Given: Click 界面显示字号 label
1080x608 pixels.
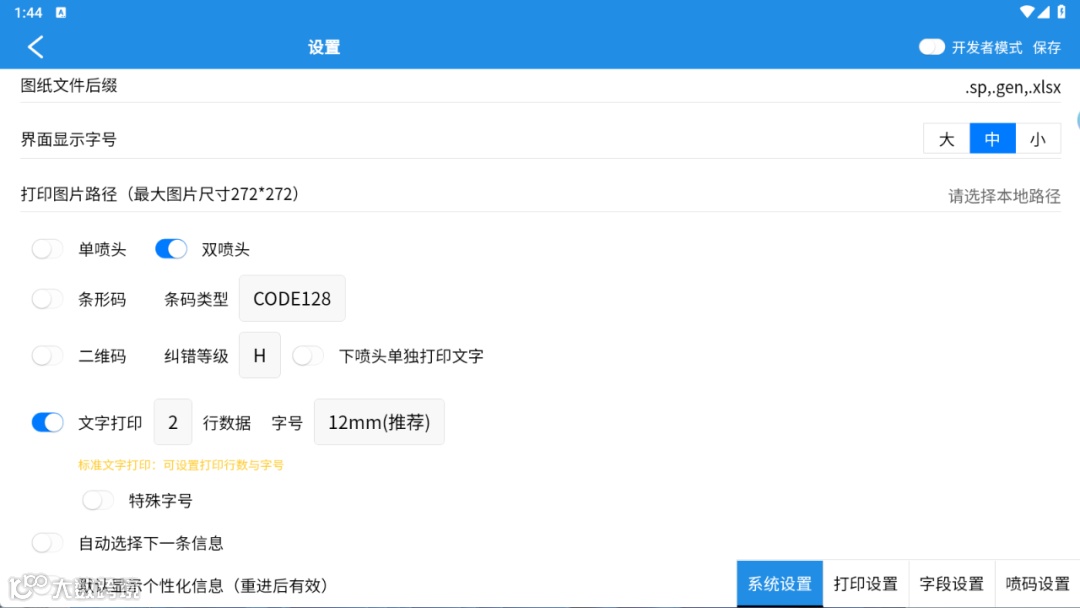Looking at the screenshot, I should click(x=68, y=140).
